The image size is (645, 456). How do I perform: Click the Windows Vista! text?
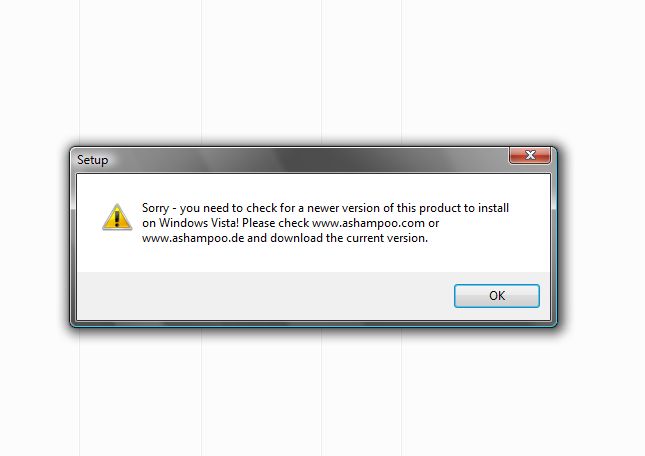[199, 223]
